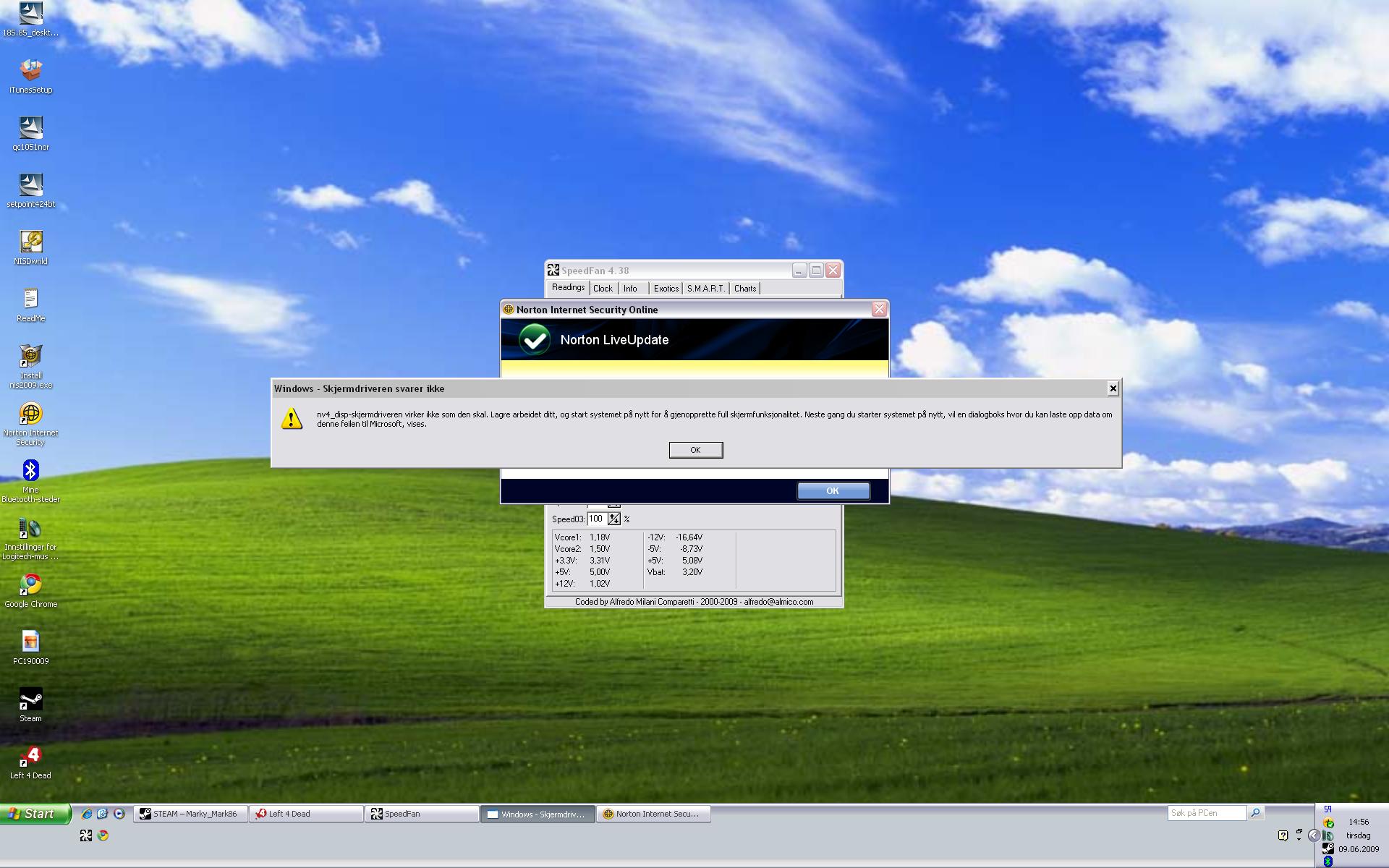Click the Norton LiveUpdate green checkmark logo

click(535, 340)
